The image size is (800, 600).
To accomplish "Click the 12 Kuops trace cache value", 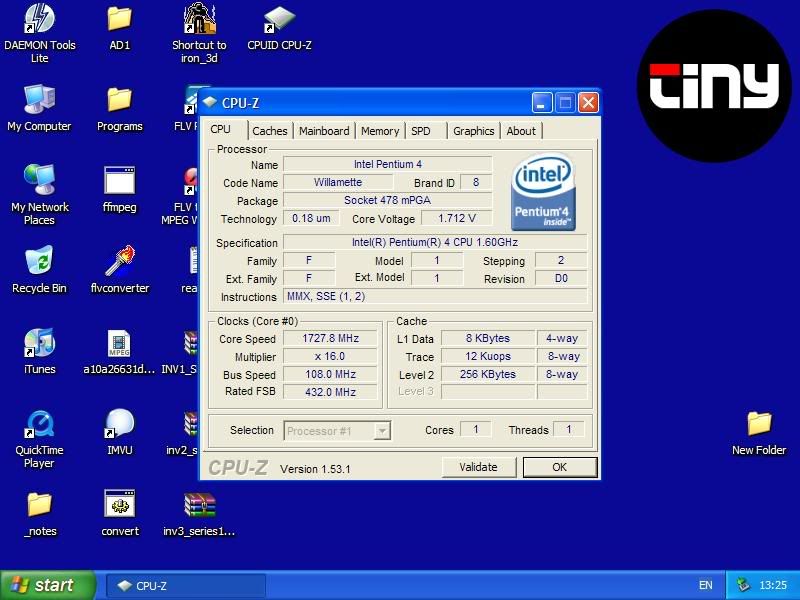I will click(488, 356).
